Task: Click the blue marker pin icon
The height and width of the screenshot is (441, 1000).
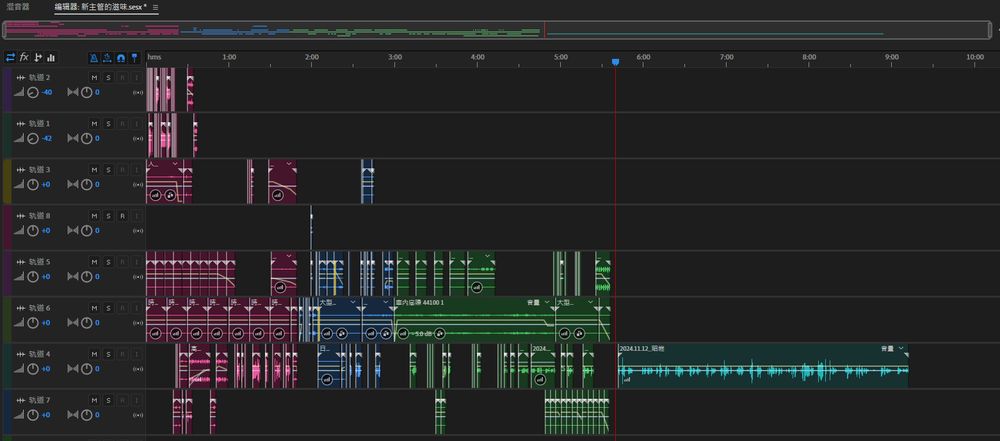Action: pyautogui.click(x=134, y=57)
